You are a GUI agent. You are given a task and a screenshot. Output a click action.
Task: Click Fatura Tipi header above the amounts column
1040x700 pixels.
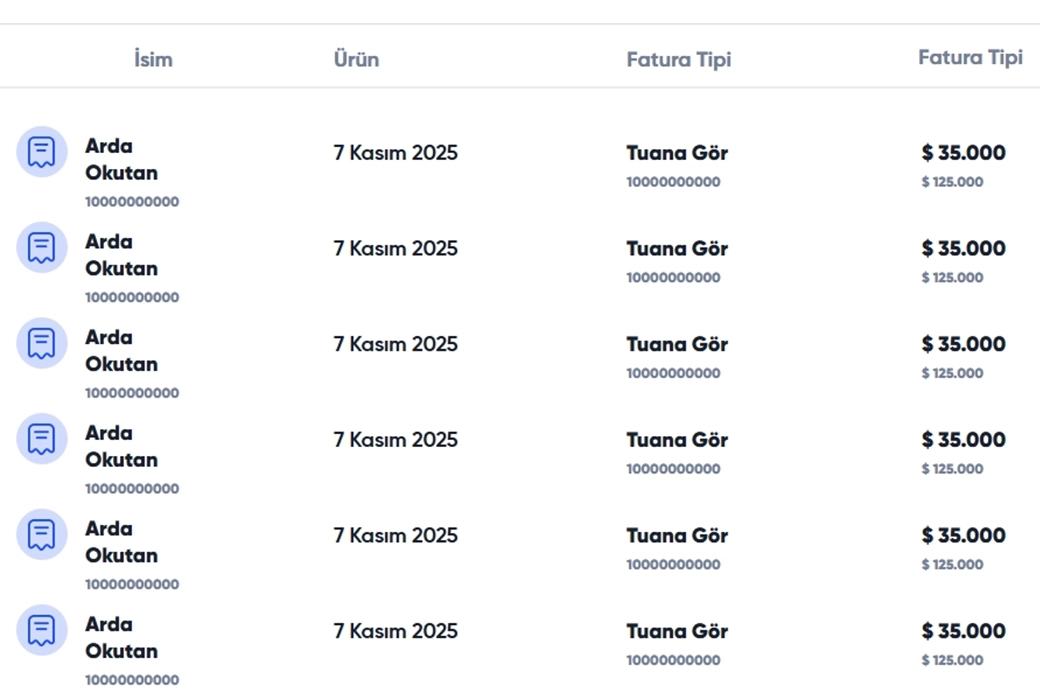tap(970, 57)
